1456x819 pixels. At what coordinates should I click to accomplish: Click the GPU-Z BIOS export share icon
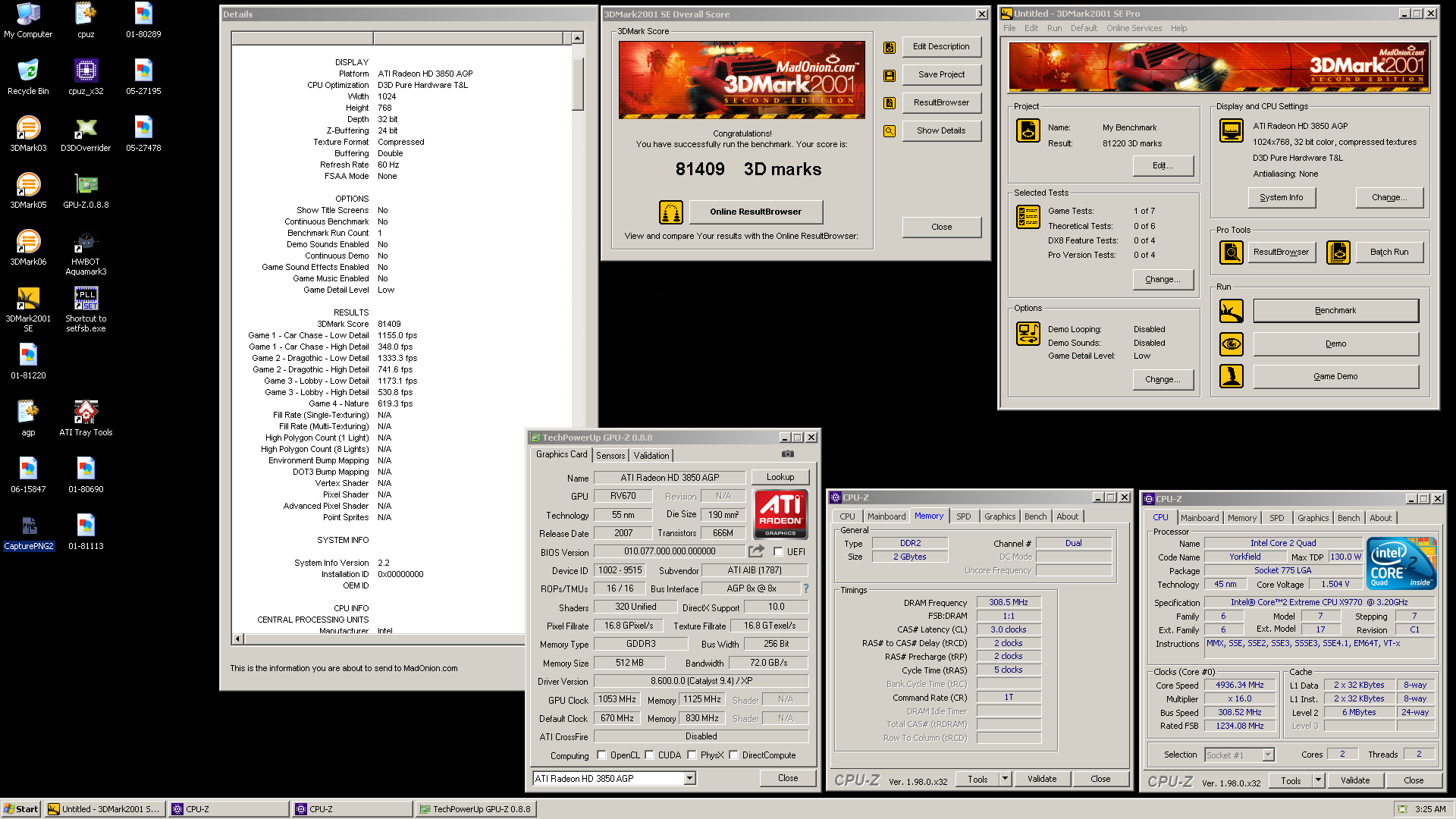tap(757, 551)
